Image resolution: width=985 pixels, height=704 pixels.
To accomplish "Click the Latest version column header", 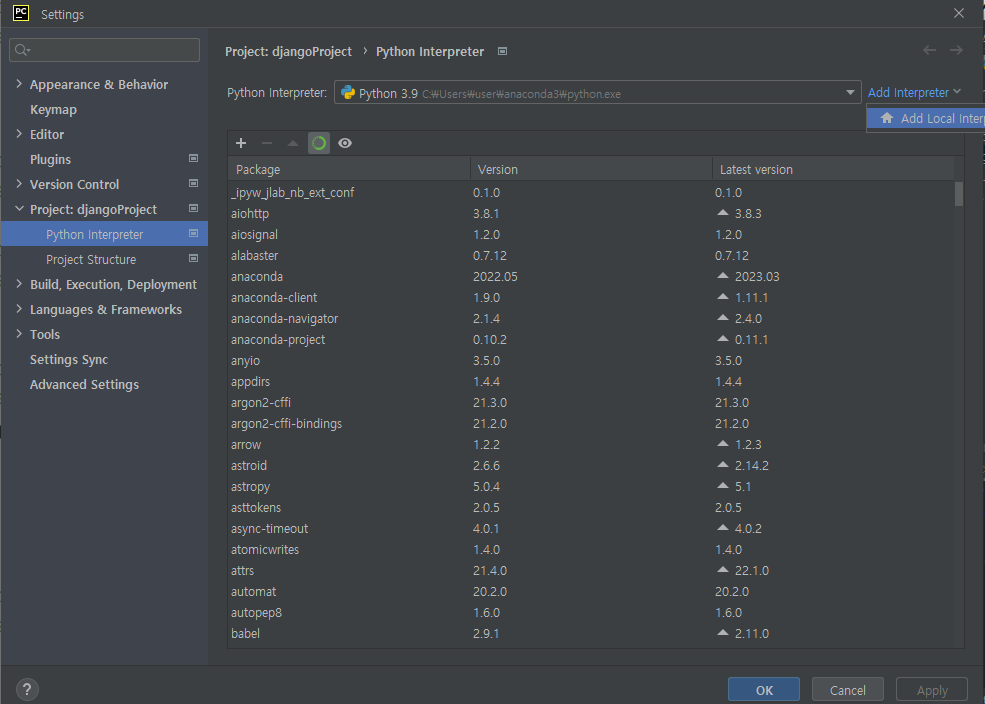I will [x=833, y=170].
